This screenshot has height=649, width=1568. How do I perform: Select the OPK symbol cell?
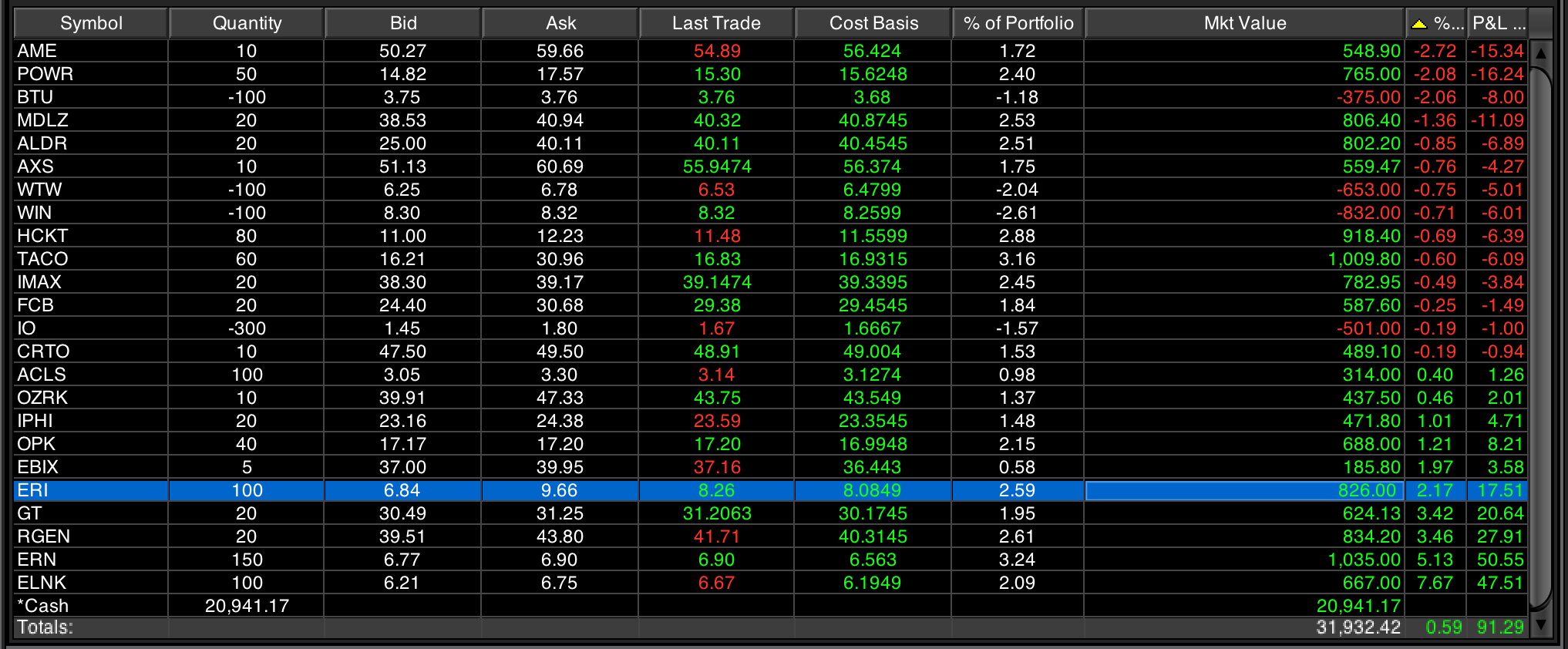pos(91,444)
